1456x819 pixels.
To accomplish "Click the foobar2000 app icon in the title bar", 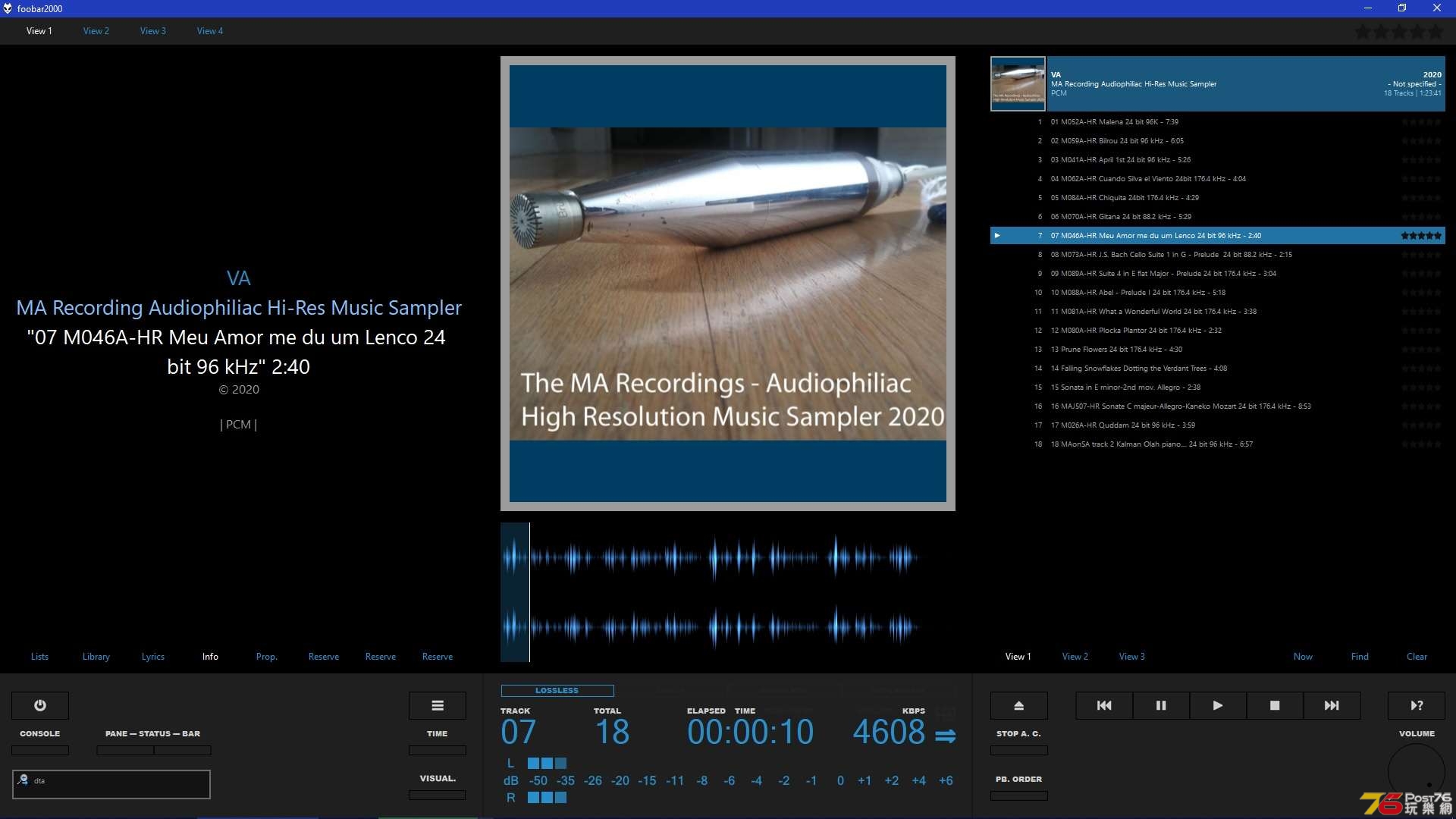I will (8, 8).
